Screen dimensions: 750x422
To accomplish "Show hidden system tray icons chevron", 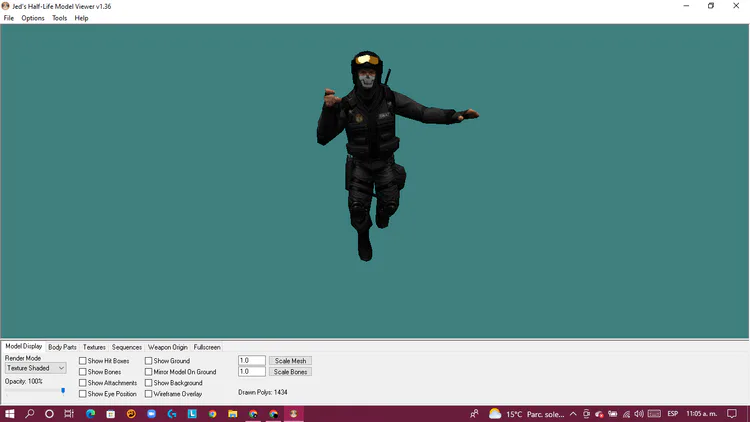I will pyautogui.click(x=573, y=414).
